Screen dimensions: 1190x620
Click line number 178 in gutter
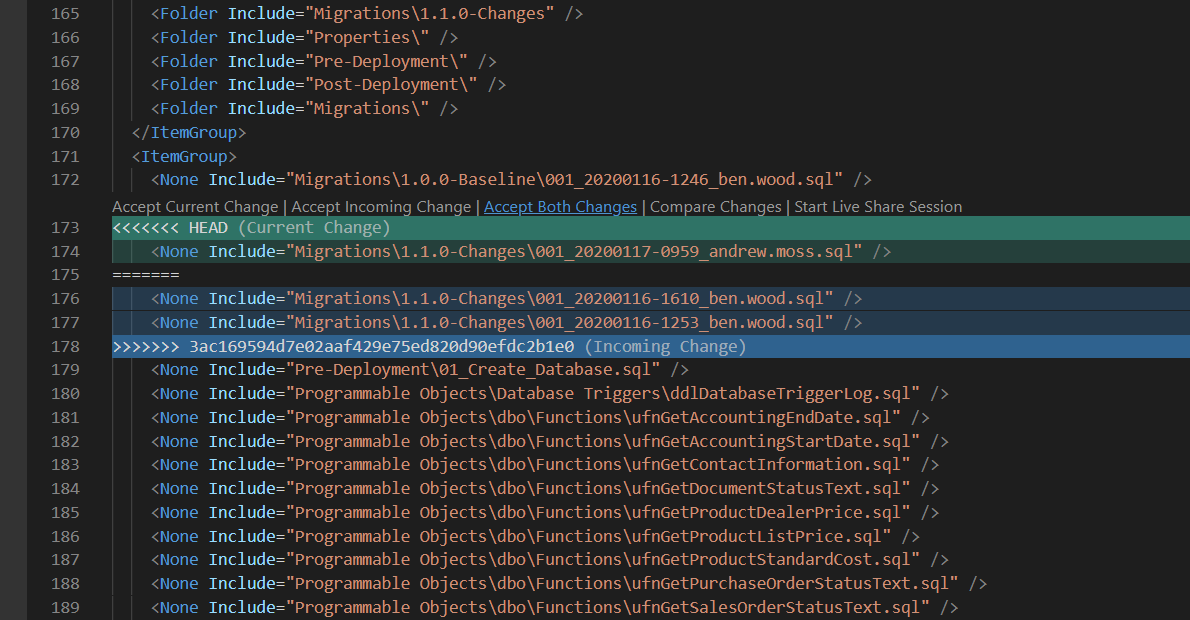click(x=64, y=347)
